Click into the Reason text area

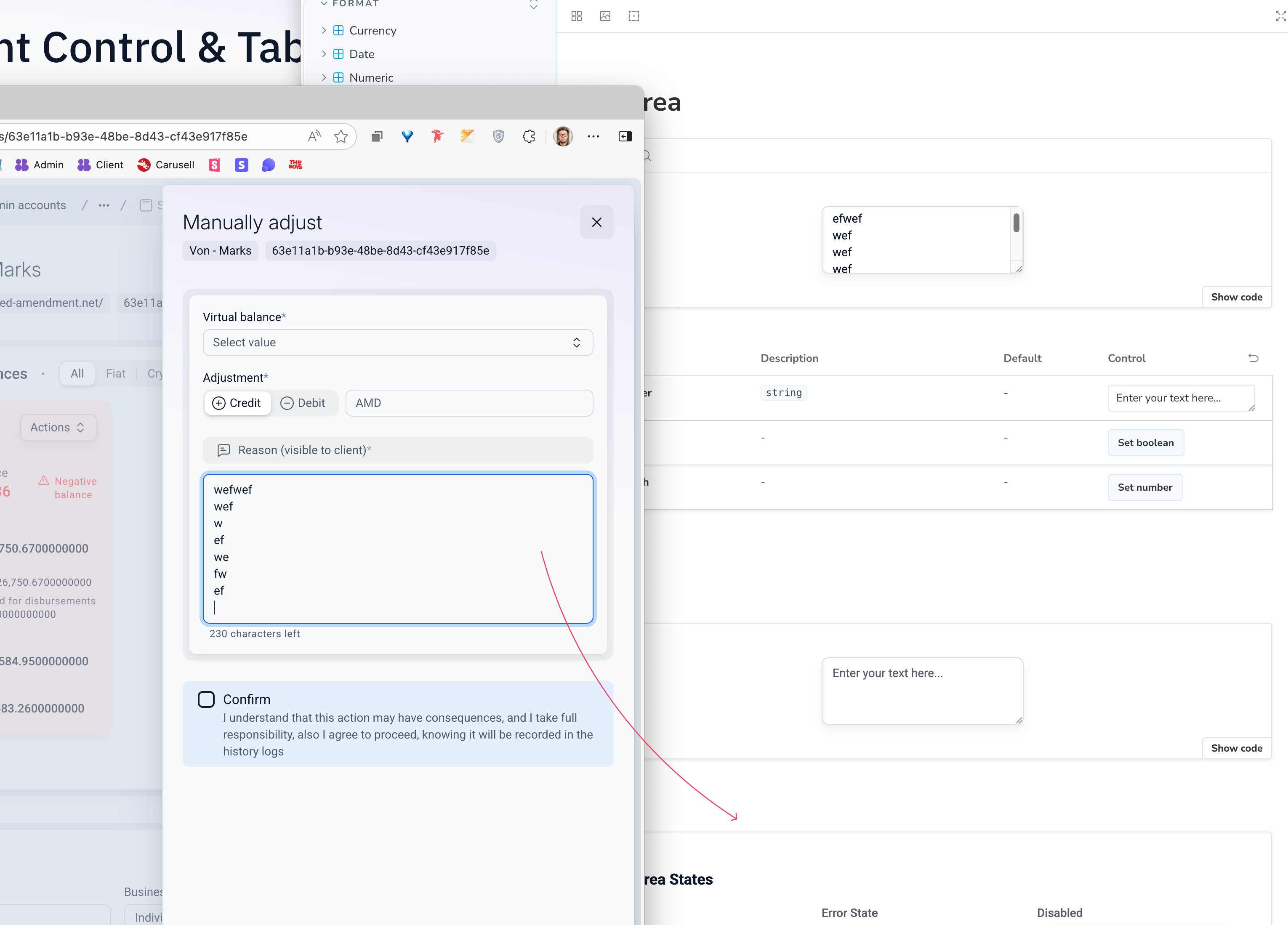[x=397, y=548]
